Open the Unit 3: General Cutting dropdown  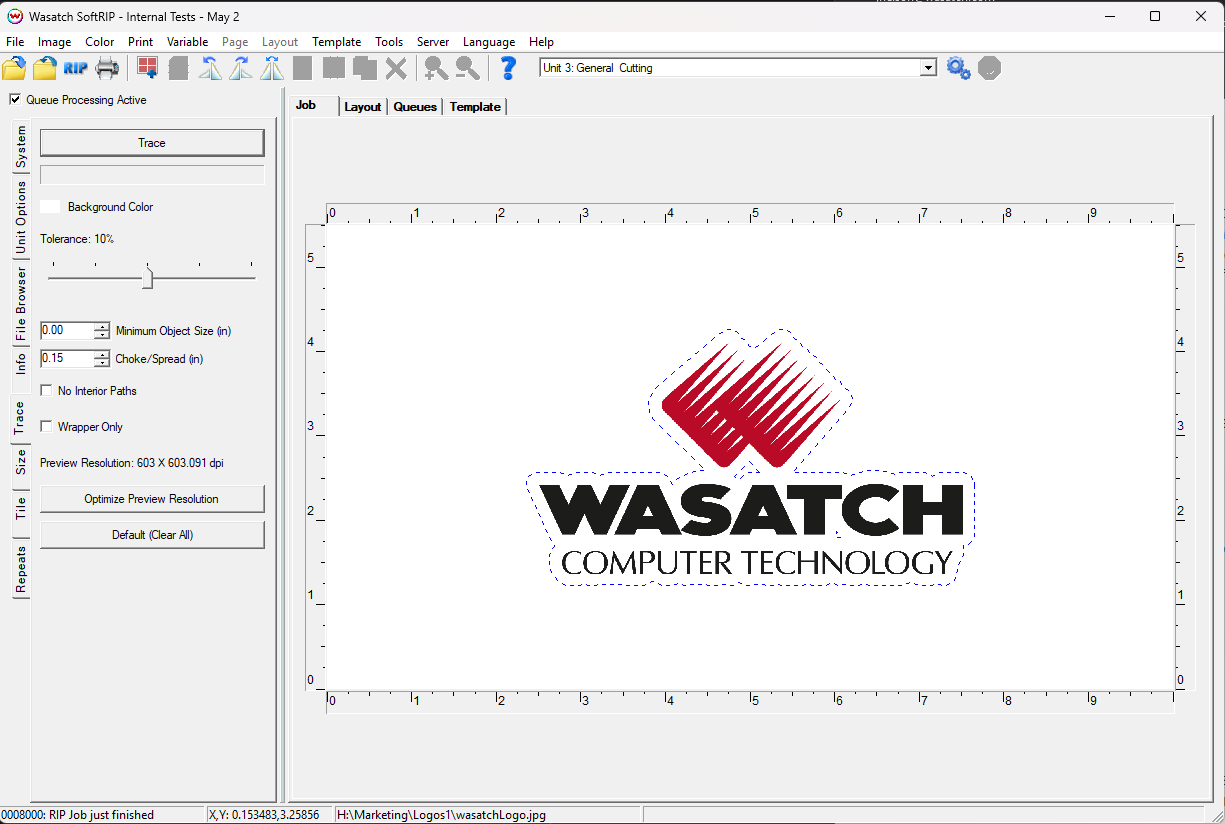click(929, 68)
